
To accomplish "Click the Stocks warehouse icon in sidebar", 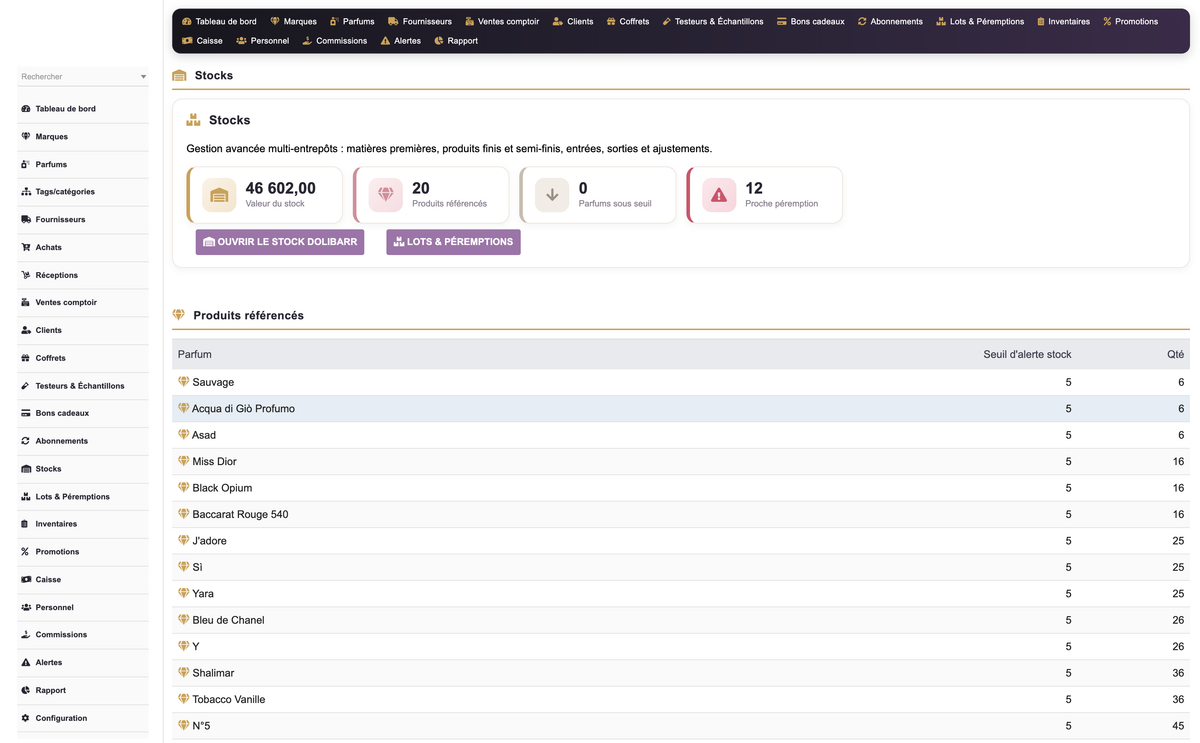I will (x=25, y=469).
